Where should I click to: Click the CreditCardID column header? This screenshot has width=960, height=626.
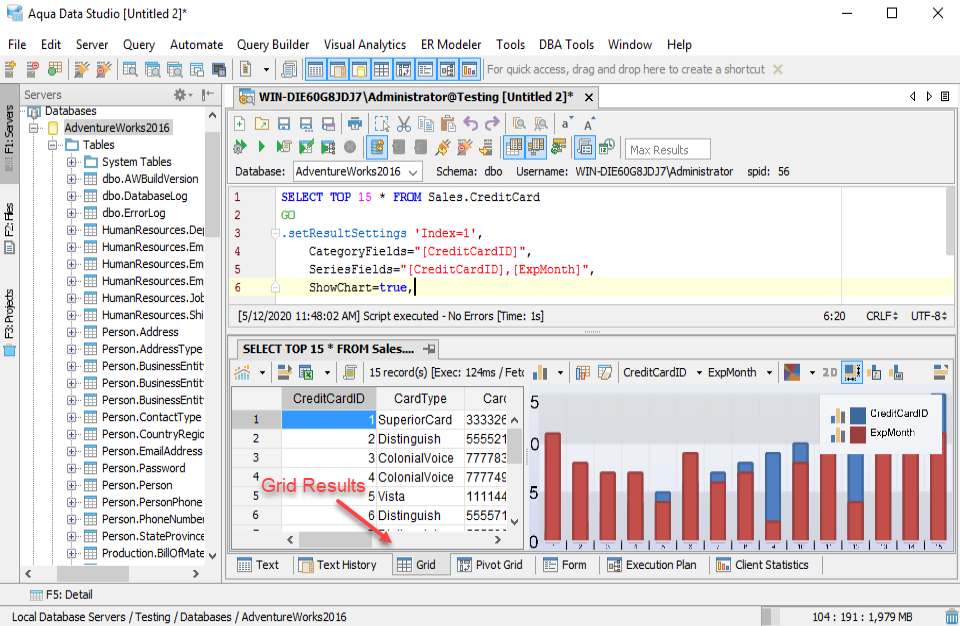click(x=329, y=399)
